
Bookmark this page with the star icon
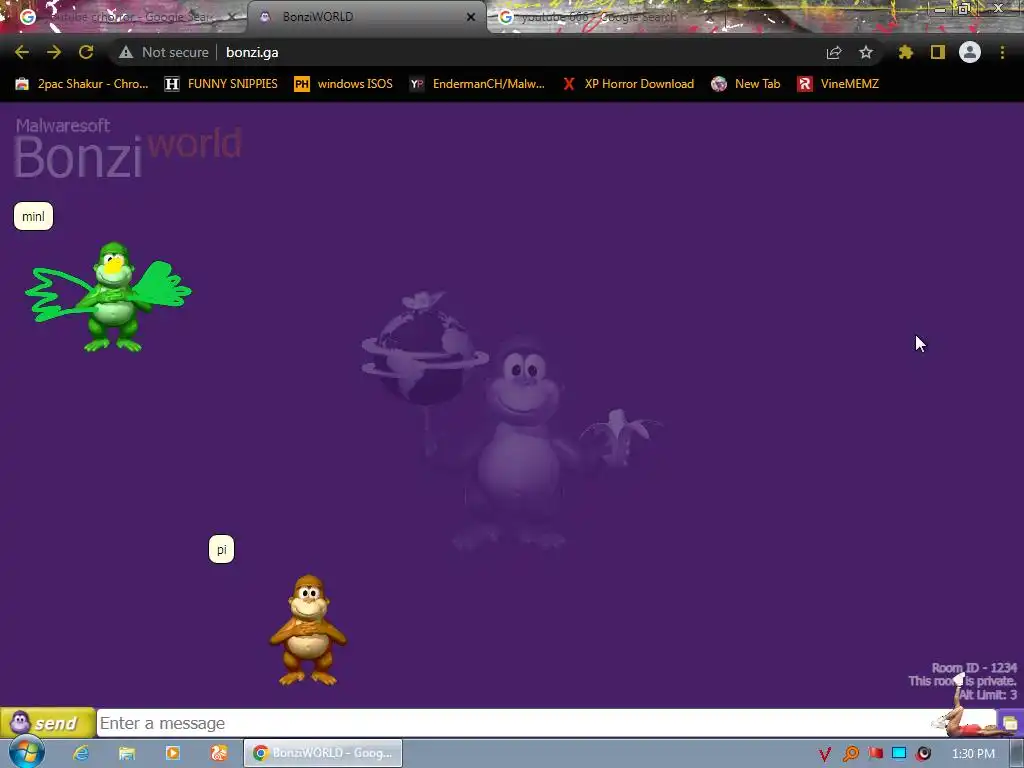pos(866,52)
